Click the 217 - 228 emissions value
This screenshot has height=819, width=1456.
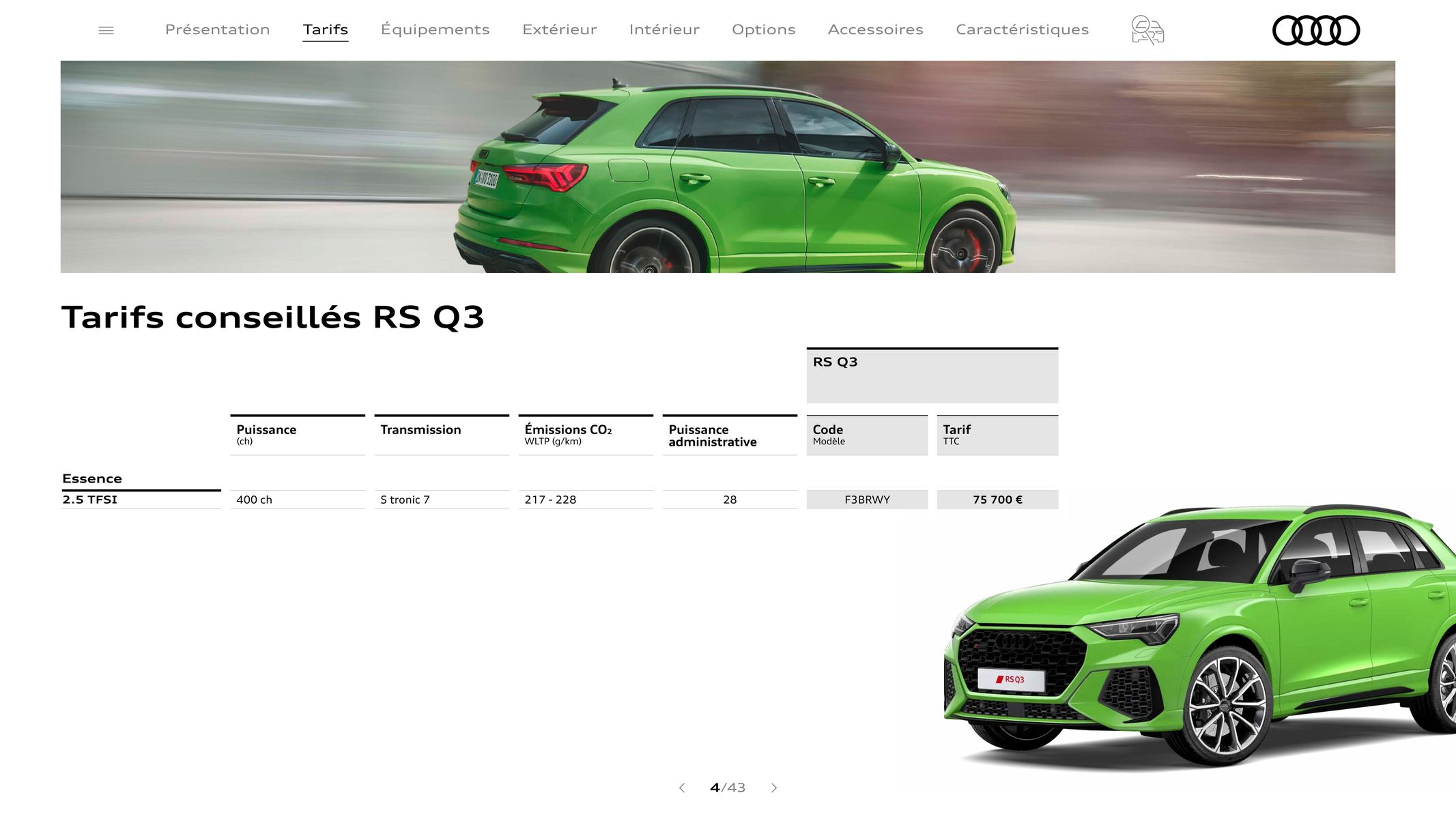(x=550, y=500)
